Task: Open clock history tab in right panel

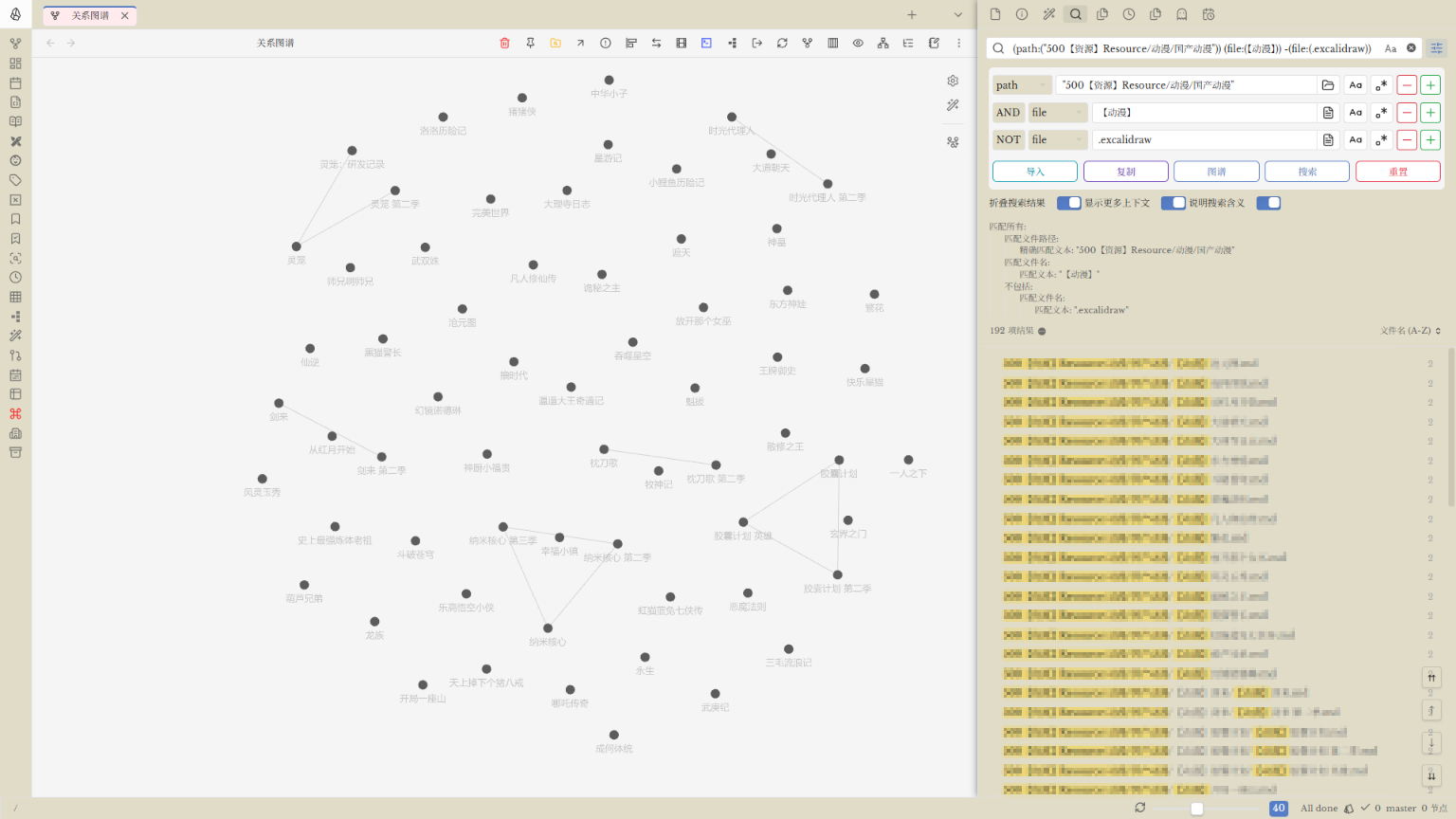Action: pos(1129,14)
